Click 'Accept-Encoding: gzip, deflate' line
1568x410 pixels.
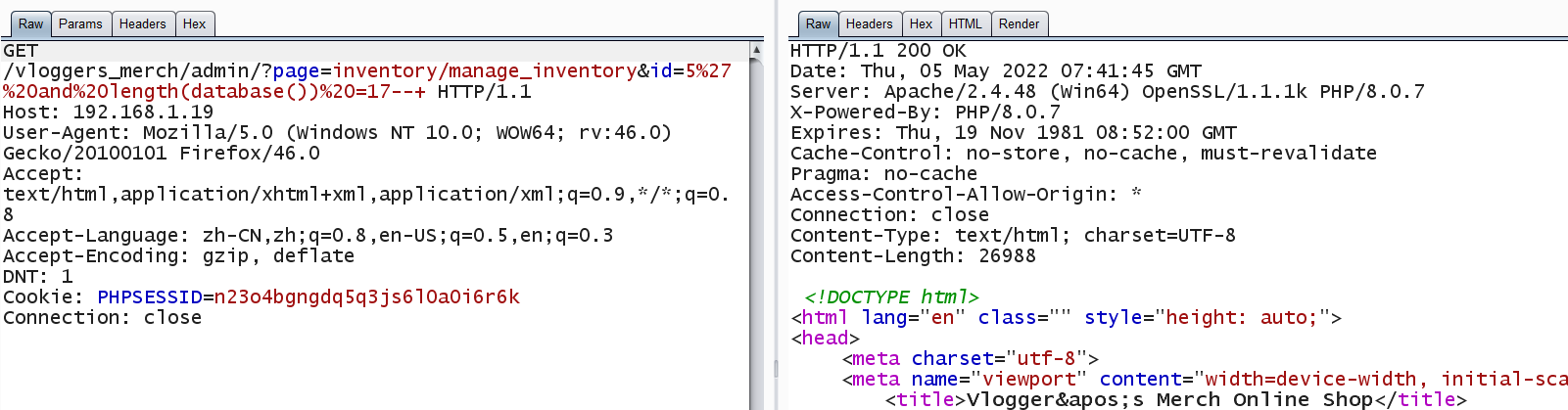178,256
